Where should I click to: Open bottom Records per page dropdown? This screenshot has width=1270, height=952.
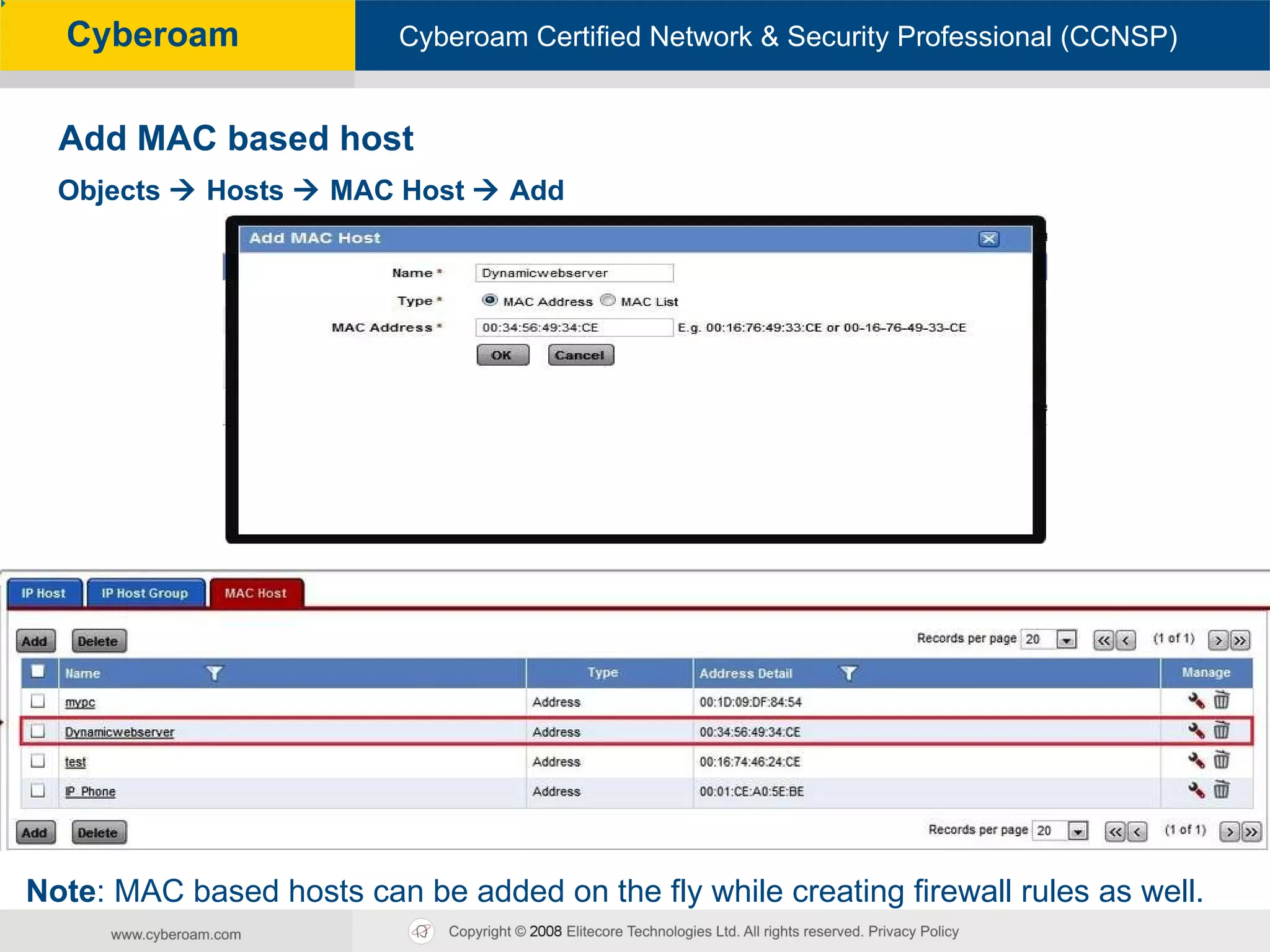point(1078,831)
